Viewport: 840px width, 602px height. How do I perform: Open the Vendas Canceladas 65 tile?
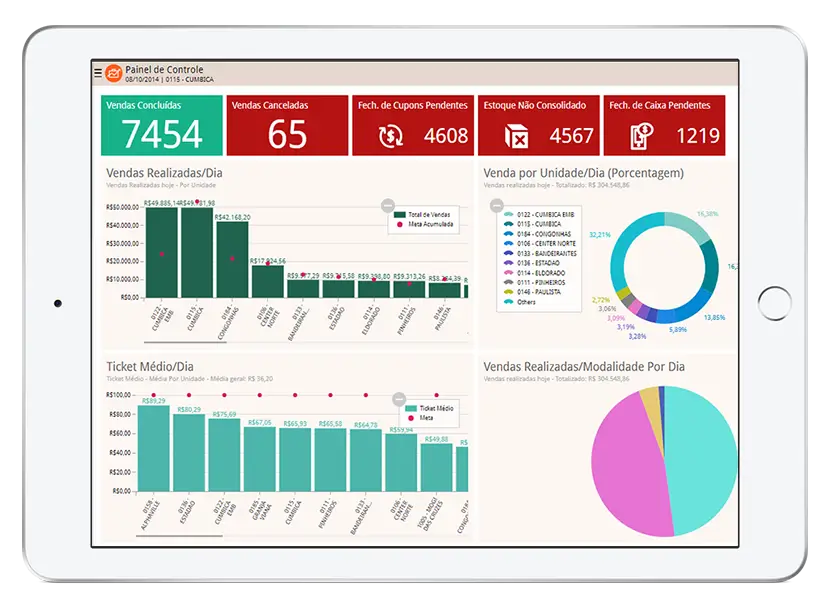click(x=287, y=126)
